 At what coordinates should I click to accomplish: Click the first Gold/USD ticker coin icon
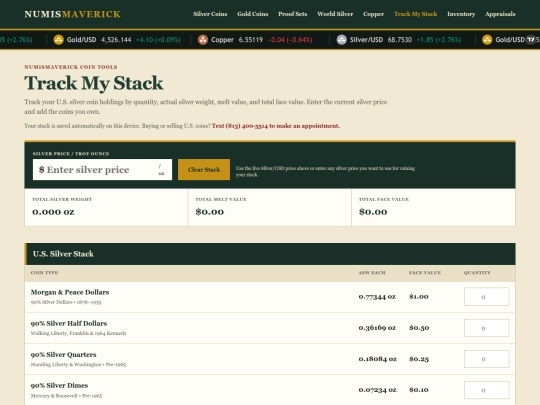pyautogui.click(x=59, y=40)
